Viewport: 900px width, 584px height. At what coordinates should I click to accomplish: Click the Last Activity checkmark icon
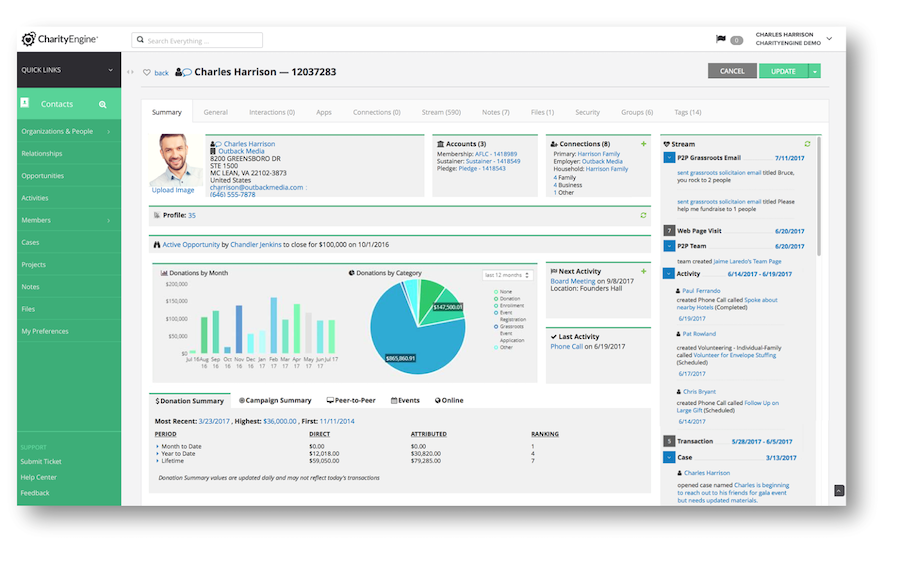[x=554, y=337]
